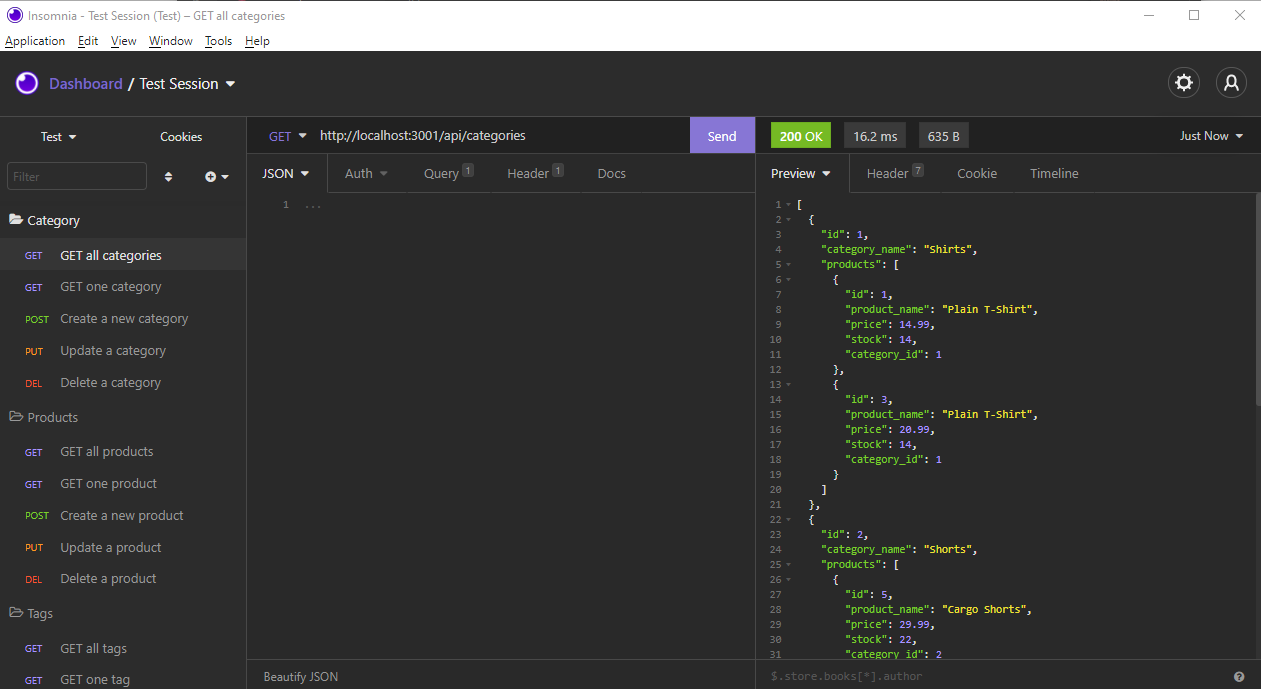The height and width of the screenshot is (689, 1261).
Task: Click the 635 B response size badge
Action: (944, 136)
